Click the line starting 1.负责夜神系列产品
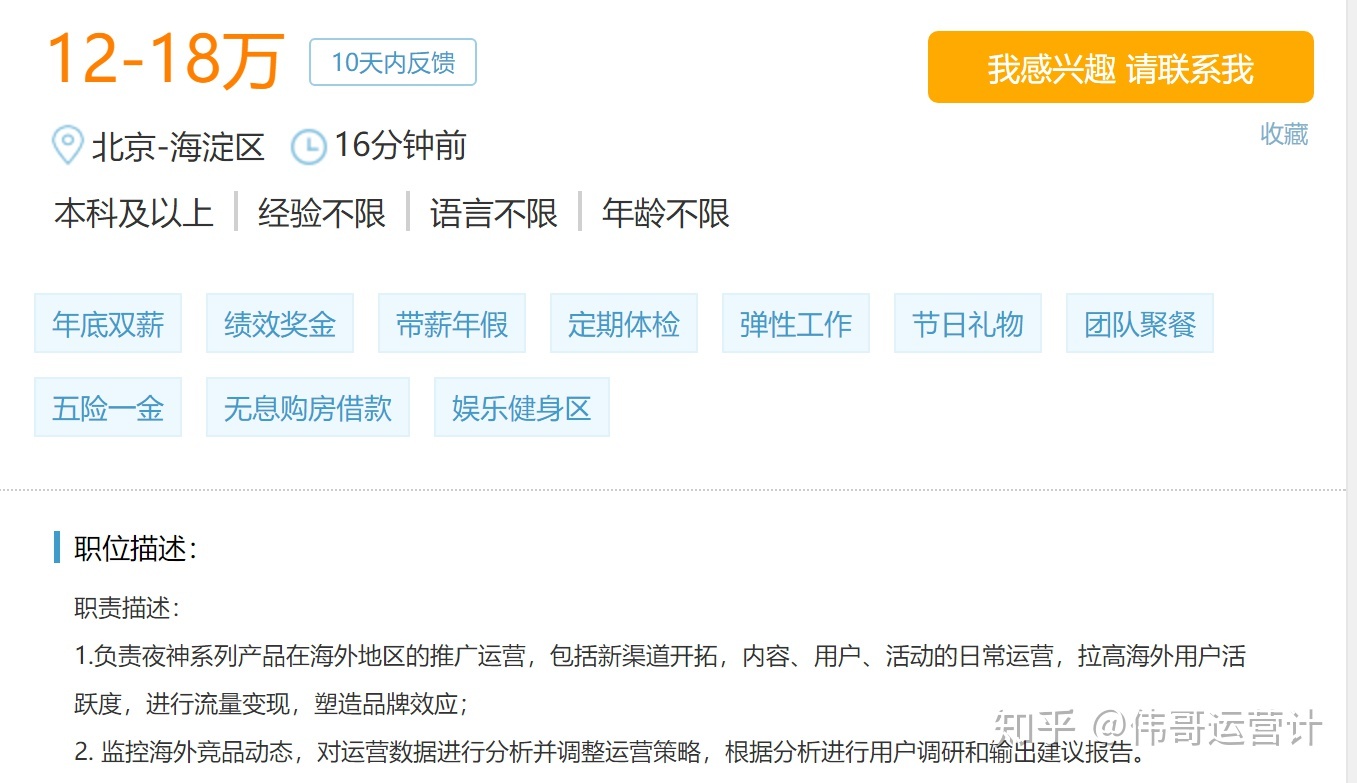 click(660, 656)
